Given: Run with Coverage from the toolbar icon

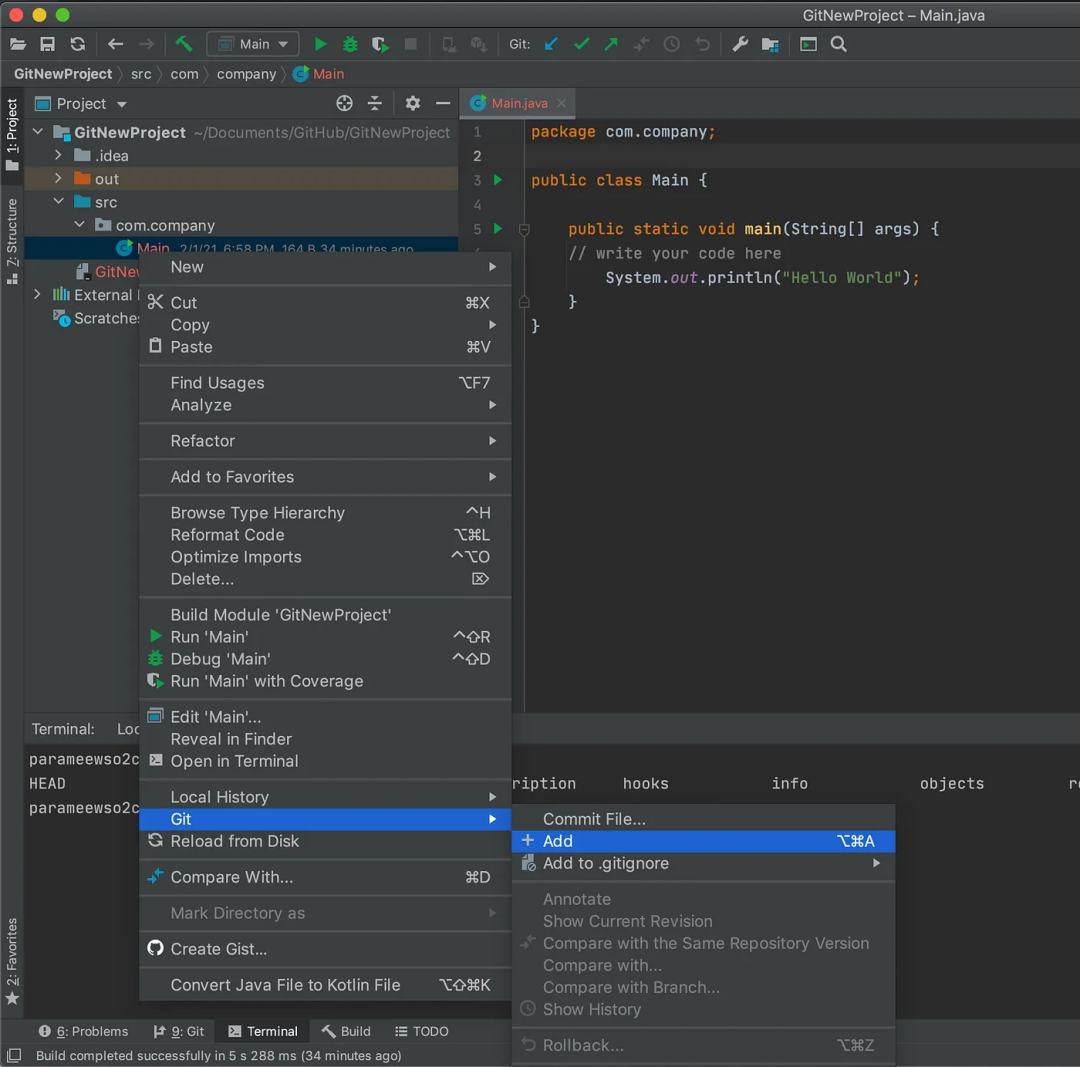Looking at the screenshot, I should [380, 45].
